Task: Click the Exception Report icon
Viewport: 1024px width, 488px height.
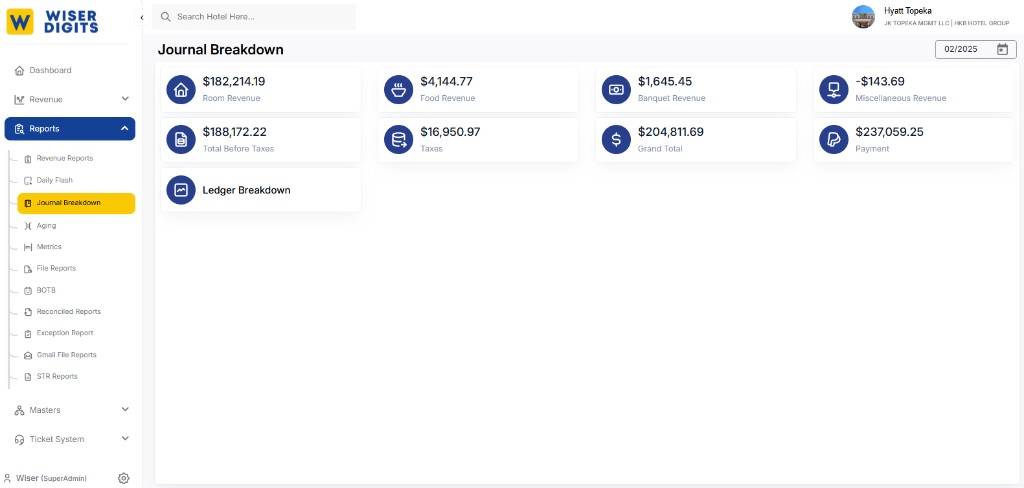Action: tap(28, 333)
